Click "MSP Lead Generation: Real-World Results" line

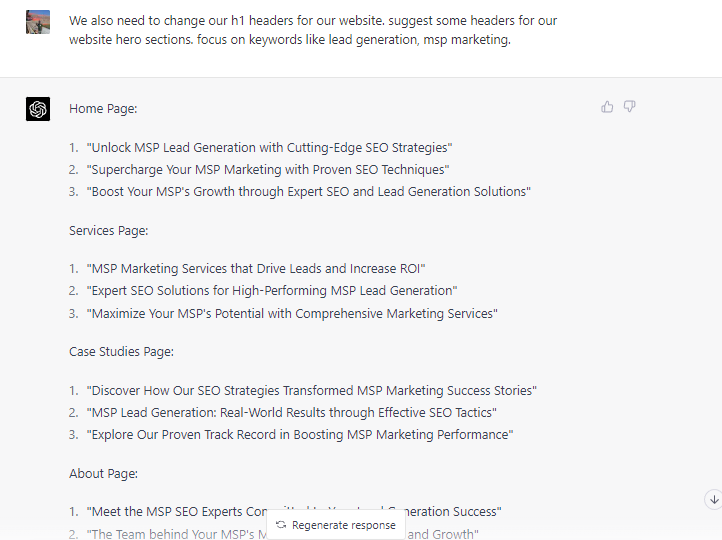tap(291, 413)
